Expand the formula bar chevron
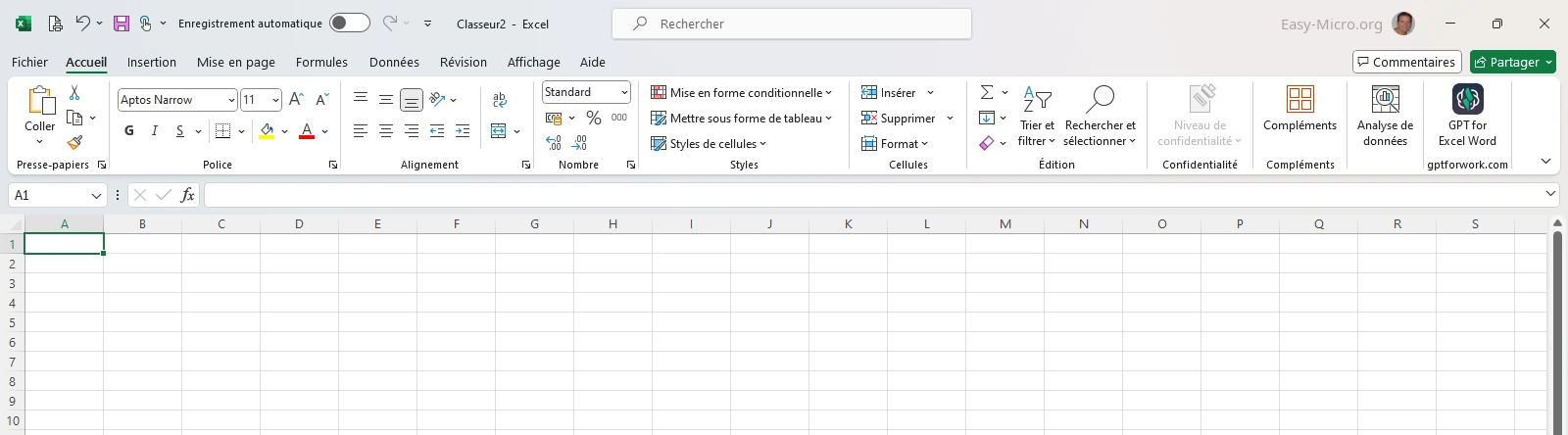 (x=1550, y=194)
